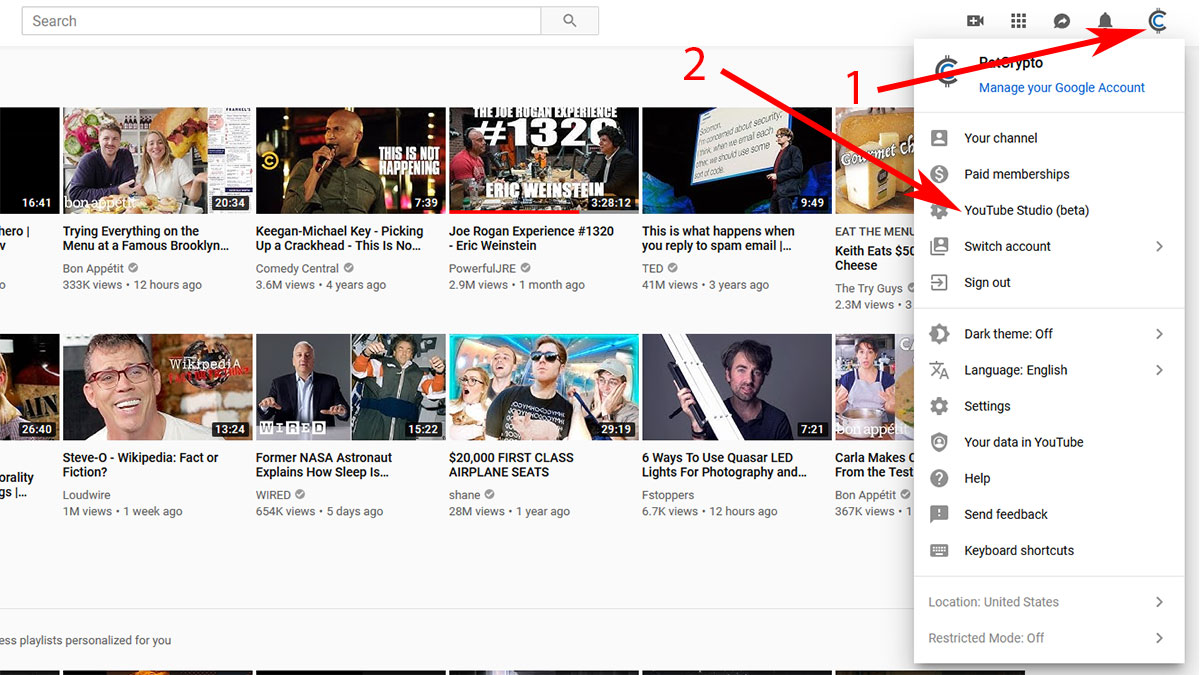Open the YouTube apps grid icon
The height and width of the screenshot is (675, 1200).
1019,21
